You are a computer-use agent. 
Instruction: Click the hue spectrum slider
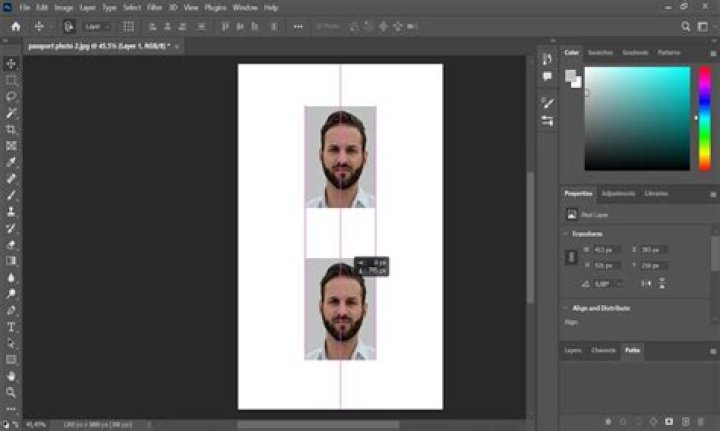click(705, 118)
